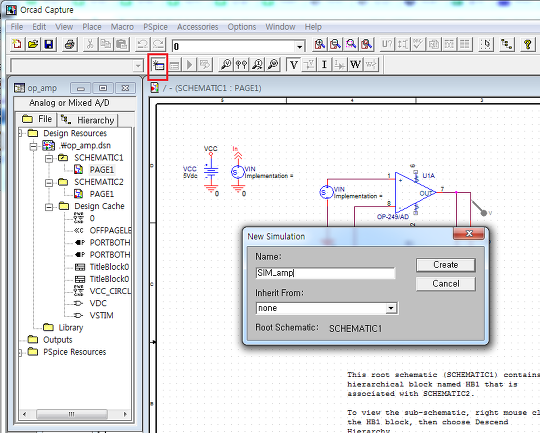This screenshot has width=540, height=433.
Task: Click the Cancel button in New Simulation
Action: (446, 284)
